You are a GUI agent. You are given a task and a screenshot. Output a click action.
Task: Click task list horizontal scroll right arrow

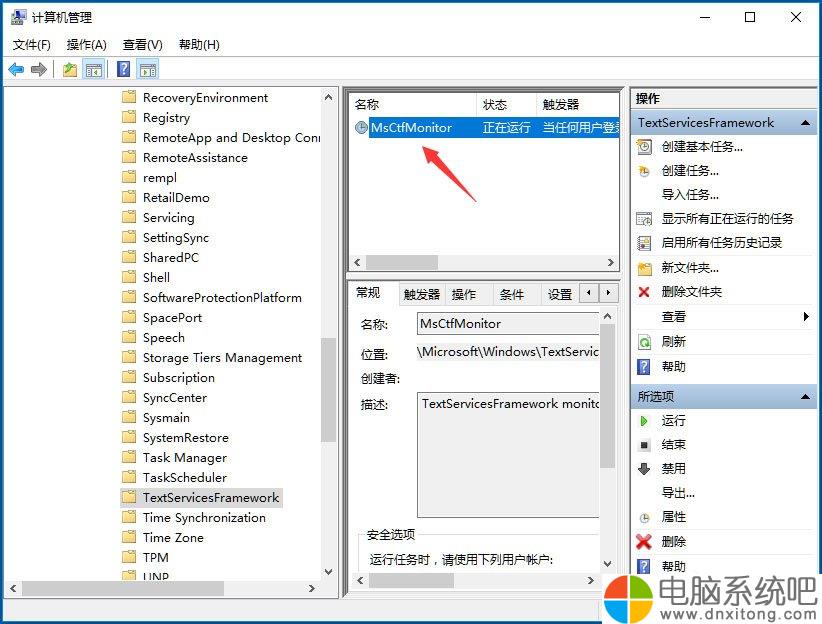(611, 262)
